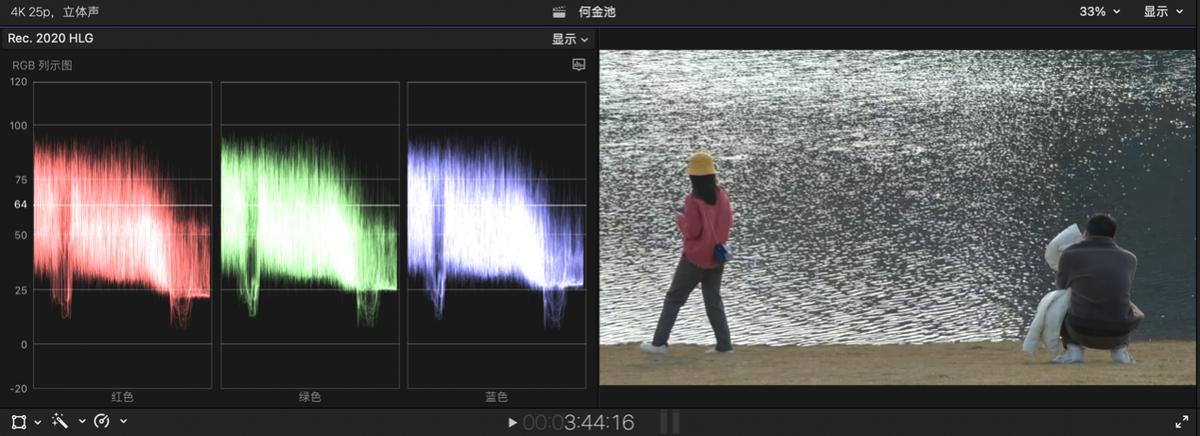Click the red channel waveform
The height and width of the screenshot is (436, 1200).
pos(122,235)
